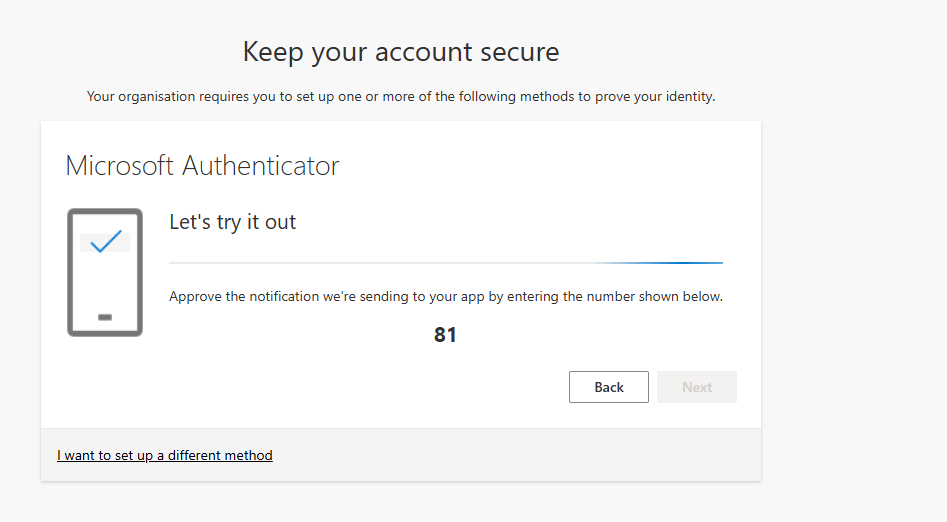Screen dimensions: 947x522
Task: Click the 'Approve the notification' instruction text
Action: point(446,297)
